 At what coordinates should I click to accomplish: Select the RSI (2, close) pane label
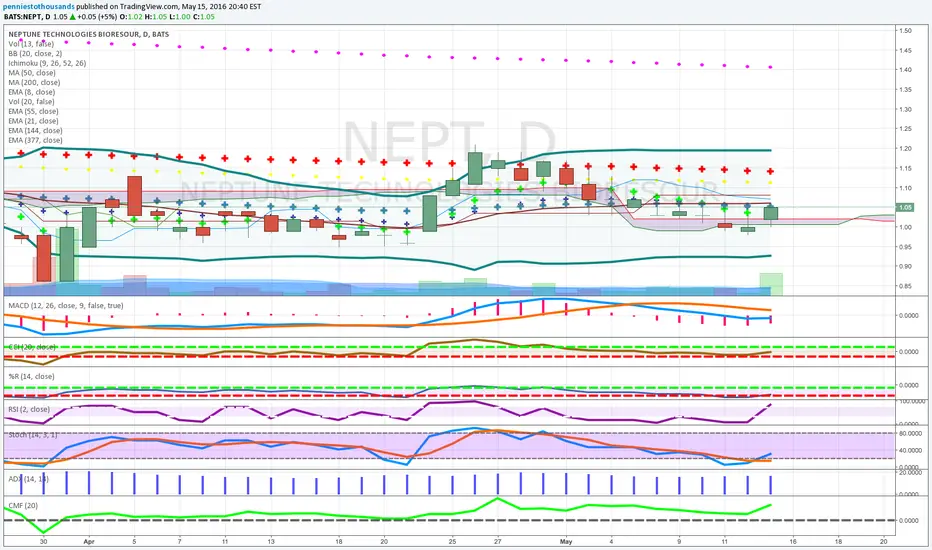point(29,409)
